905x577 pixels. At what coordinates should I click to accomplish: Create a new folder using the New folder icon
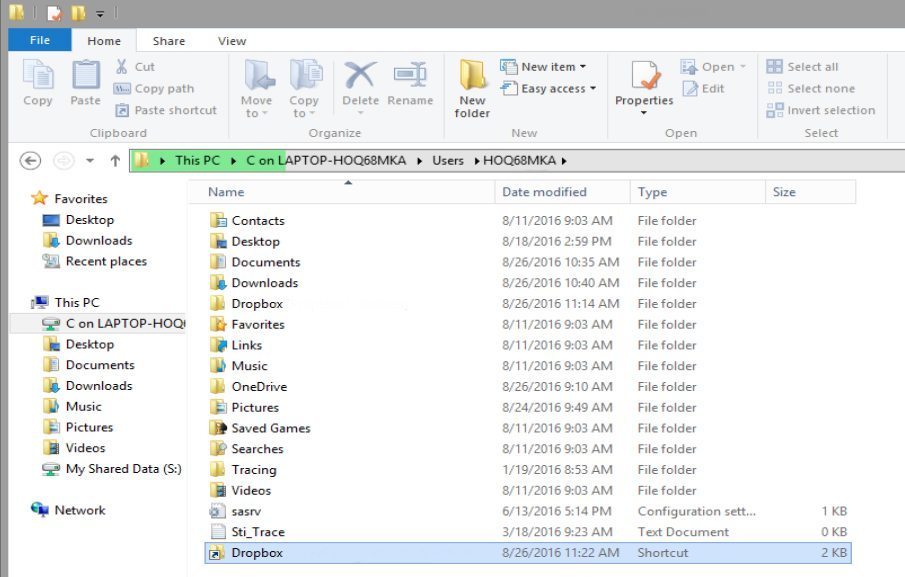(x=471, y=88)
